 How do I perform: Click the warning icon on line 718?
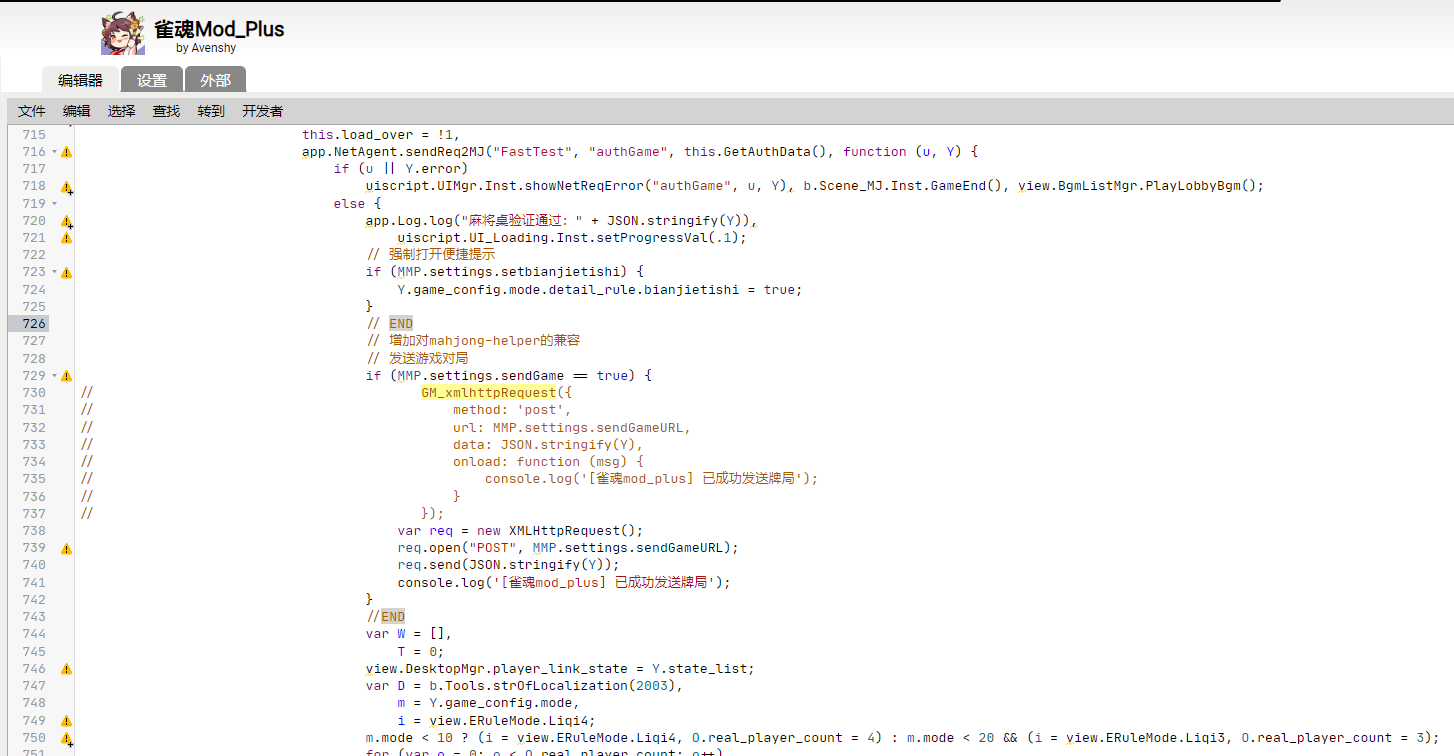tap(66, 187)
